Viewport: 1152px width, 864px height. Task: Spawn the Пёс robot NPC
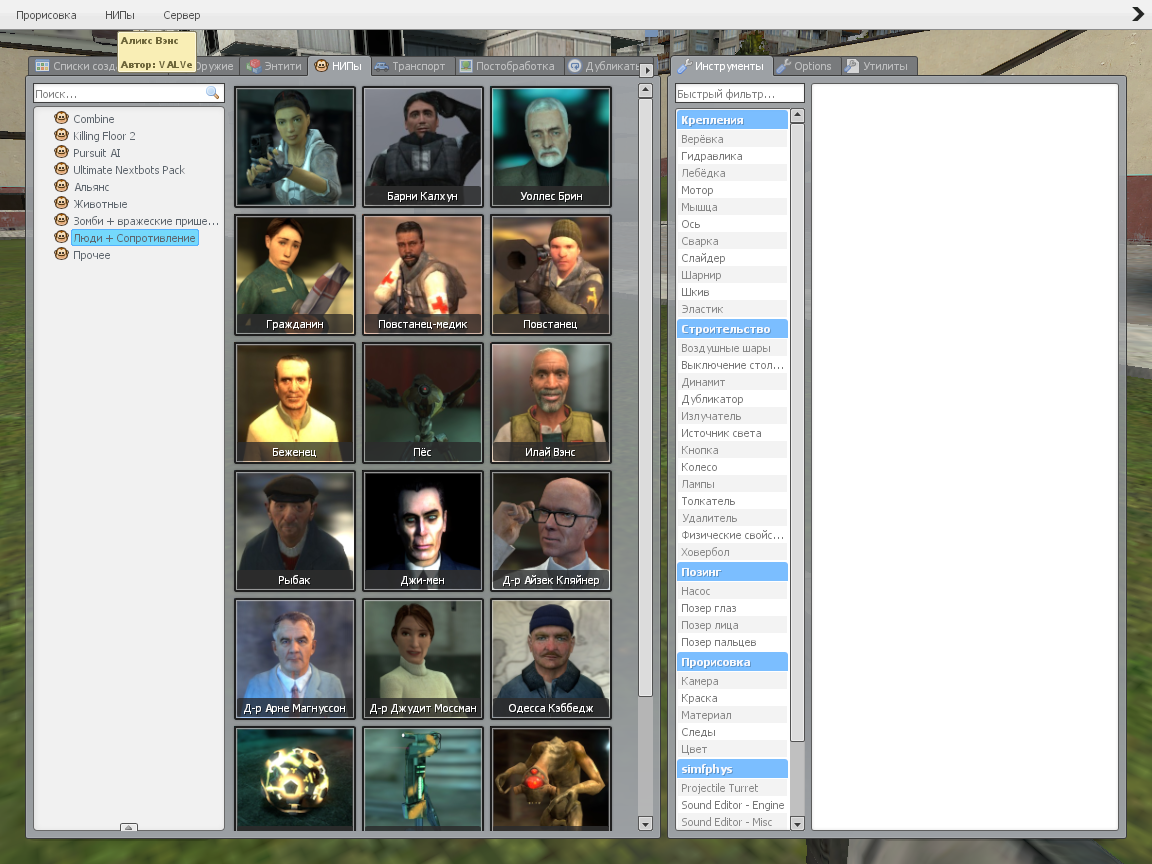[423, 402]
